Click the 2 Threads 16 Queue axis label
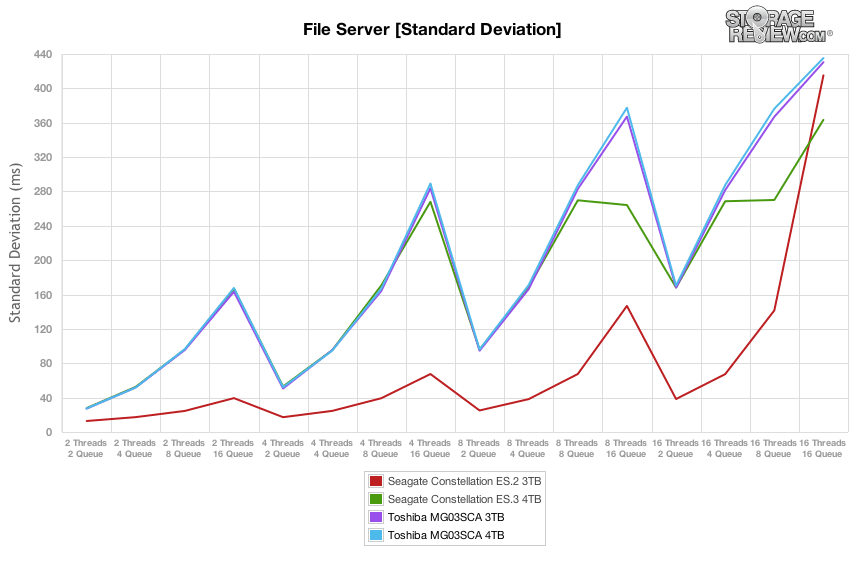The height and width of the screenshot is (570, 850). [x=233, y=449]
